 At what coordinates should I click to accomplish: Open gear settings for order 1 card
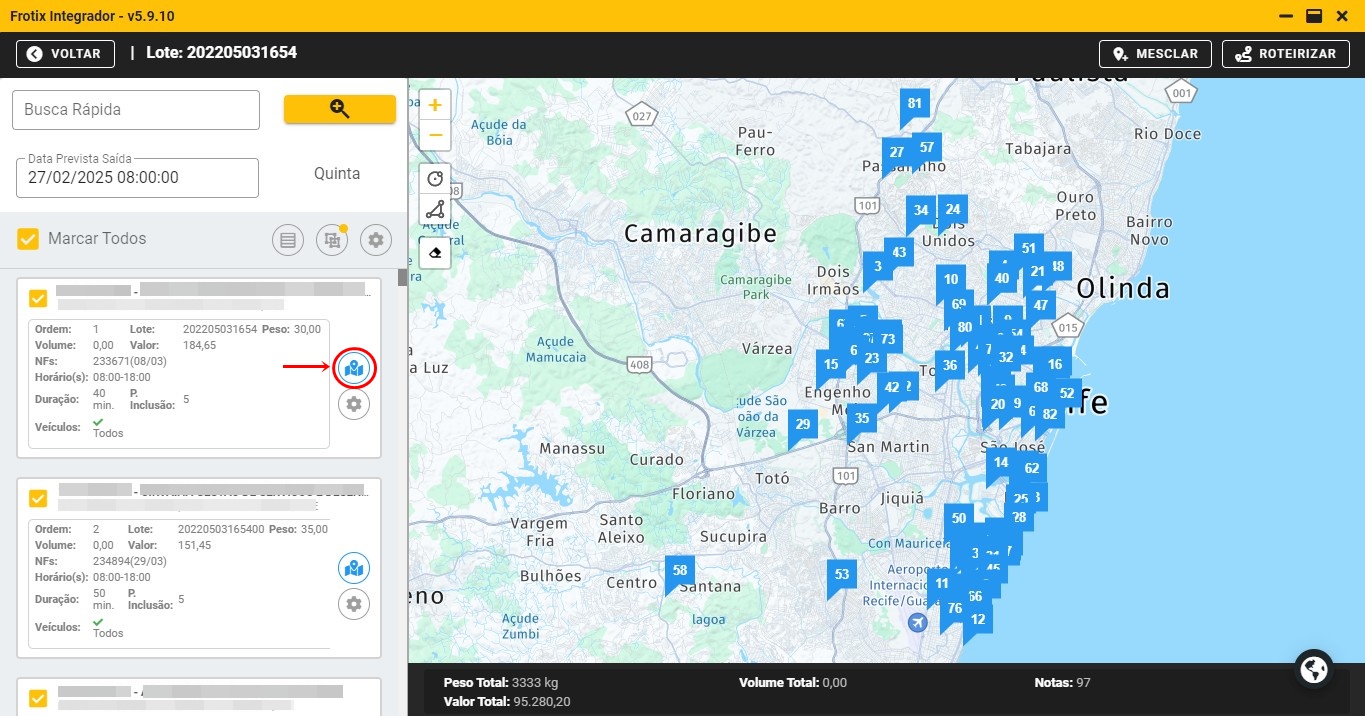tap(353, 404)
